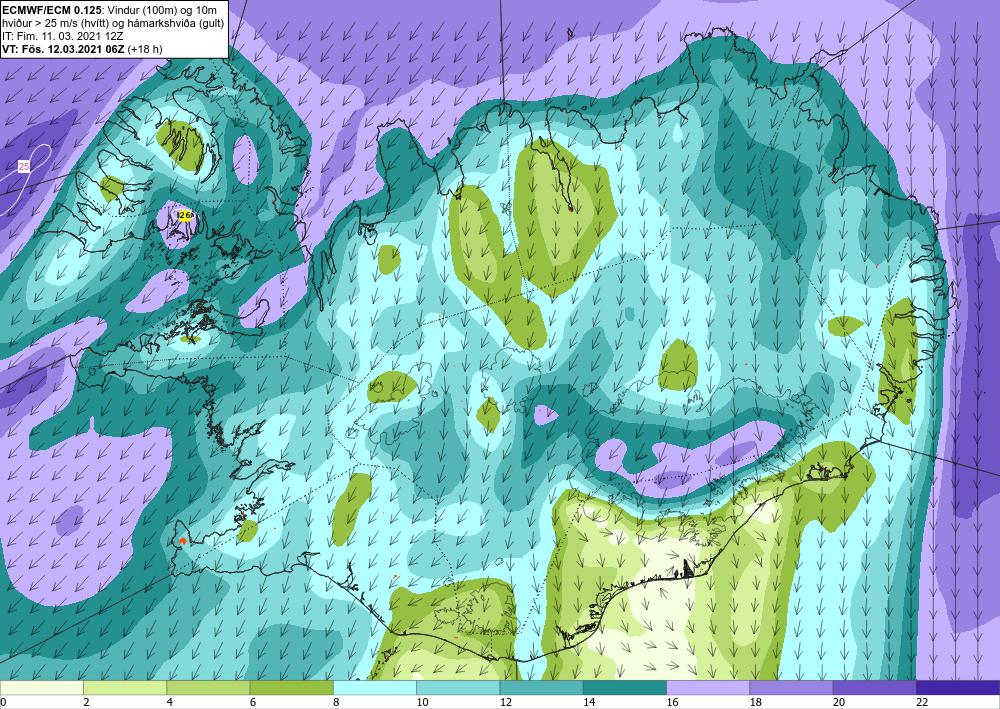Click the scale tick label '20'
The height and width of the screenshot is (709, 1000).
click(839, 702)
